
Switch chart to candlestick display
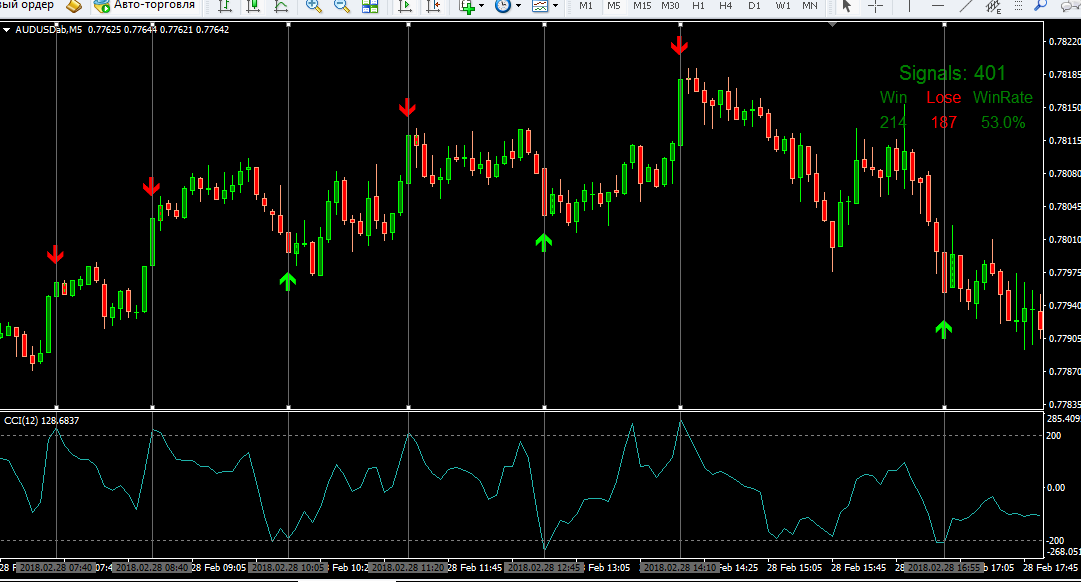coord(253,6)
